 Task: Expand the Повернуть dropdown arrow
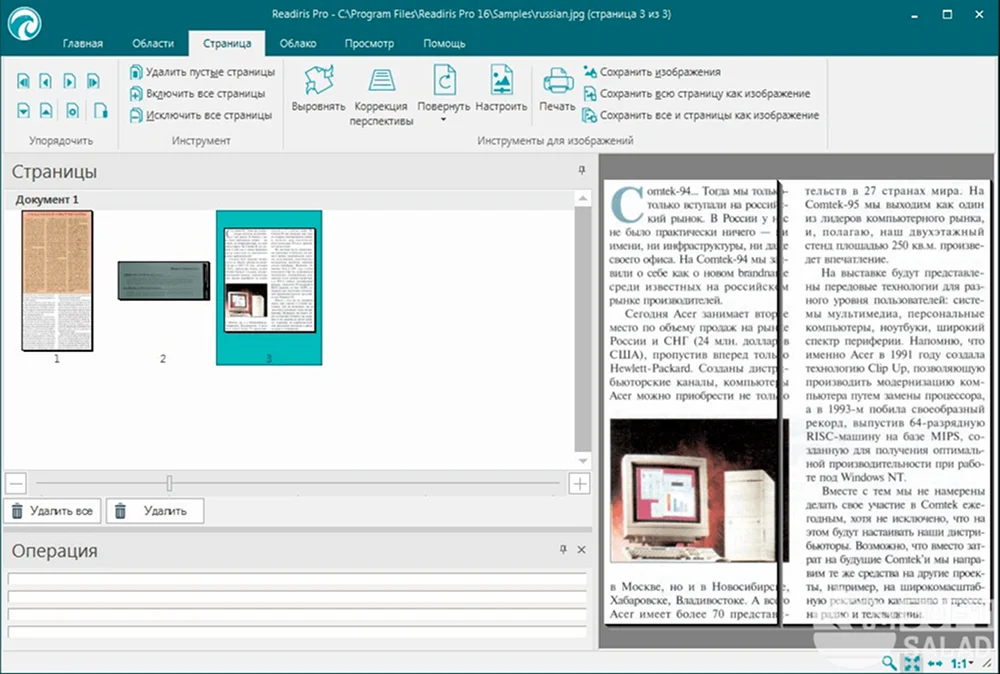pyautogui.click(x=443, y=120)
